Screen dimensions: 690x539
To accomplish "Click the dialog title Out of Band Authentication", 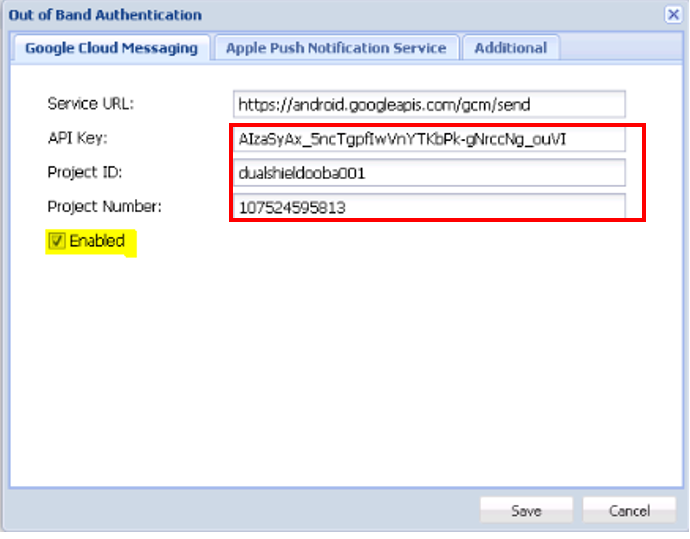I will [x=105, y=15].
